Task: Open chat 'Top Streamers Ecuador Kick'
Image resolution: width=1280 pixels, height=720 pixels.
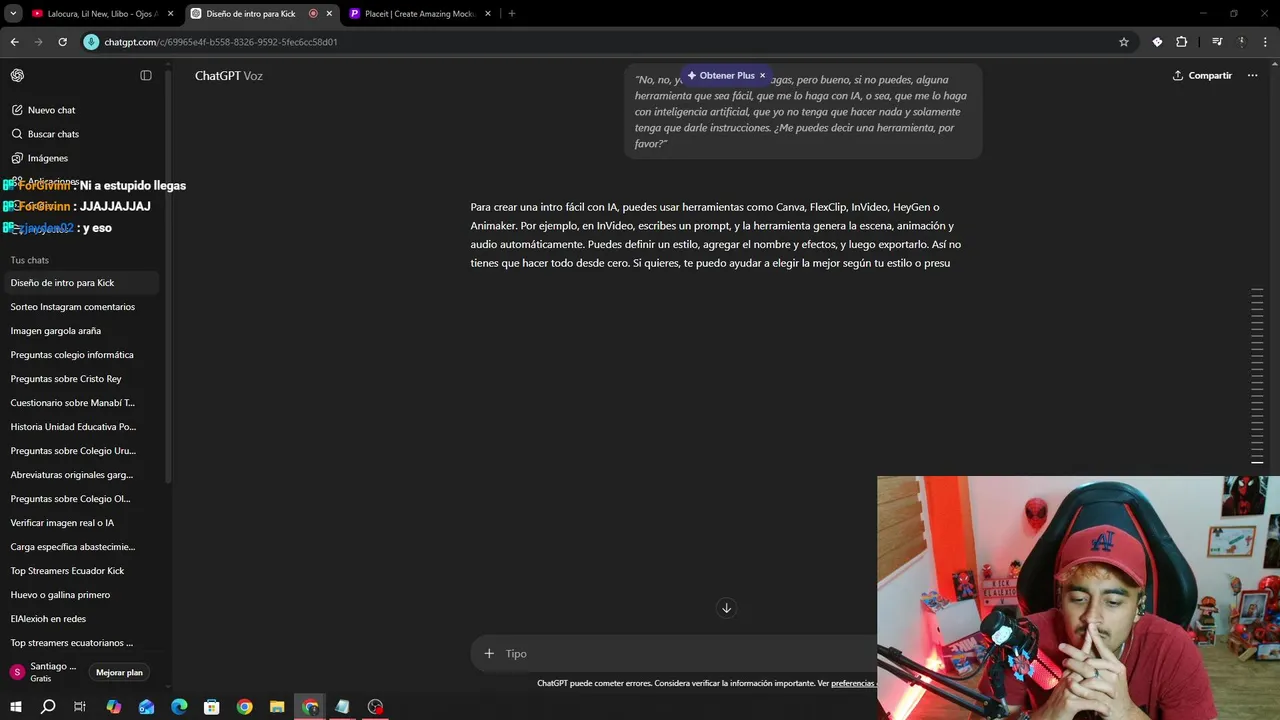Action: [82, 571]
